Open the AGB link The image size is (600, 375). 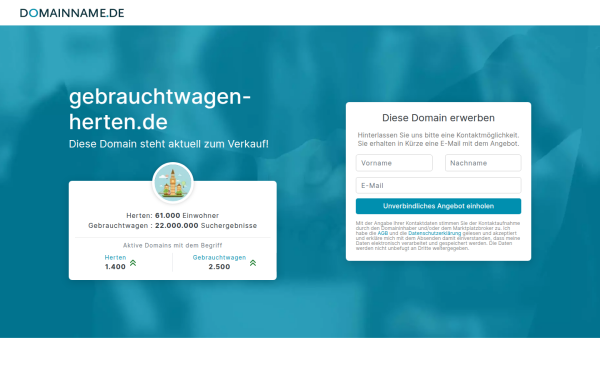[x=383, y=233]
